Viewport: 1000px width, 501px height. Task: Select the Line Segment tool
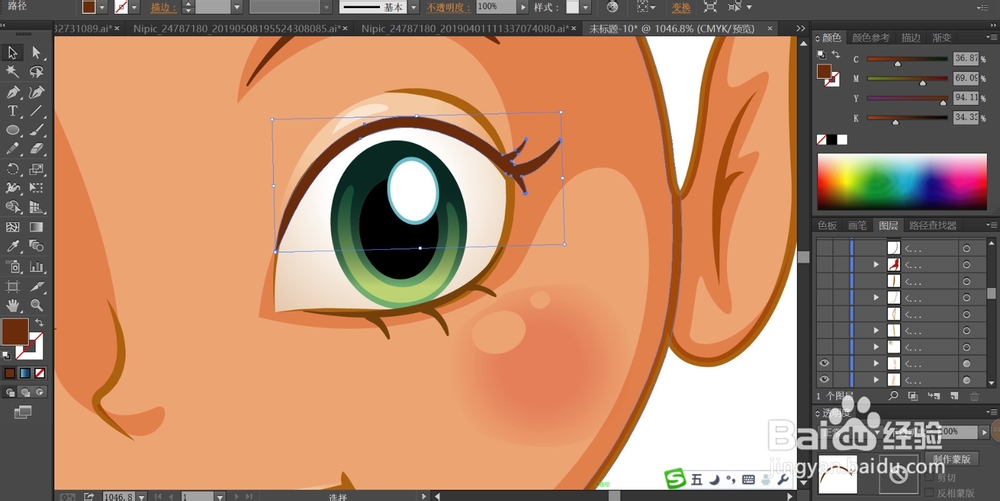coord(36,111)
